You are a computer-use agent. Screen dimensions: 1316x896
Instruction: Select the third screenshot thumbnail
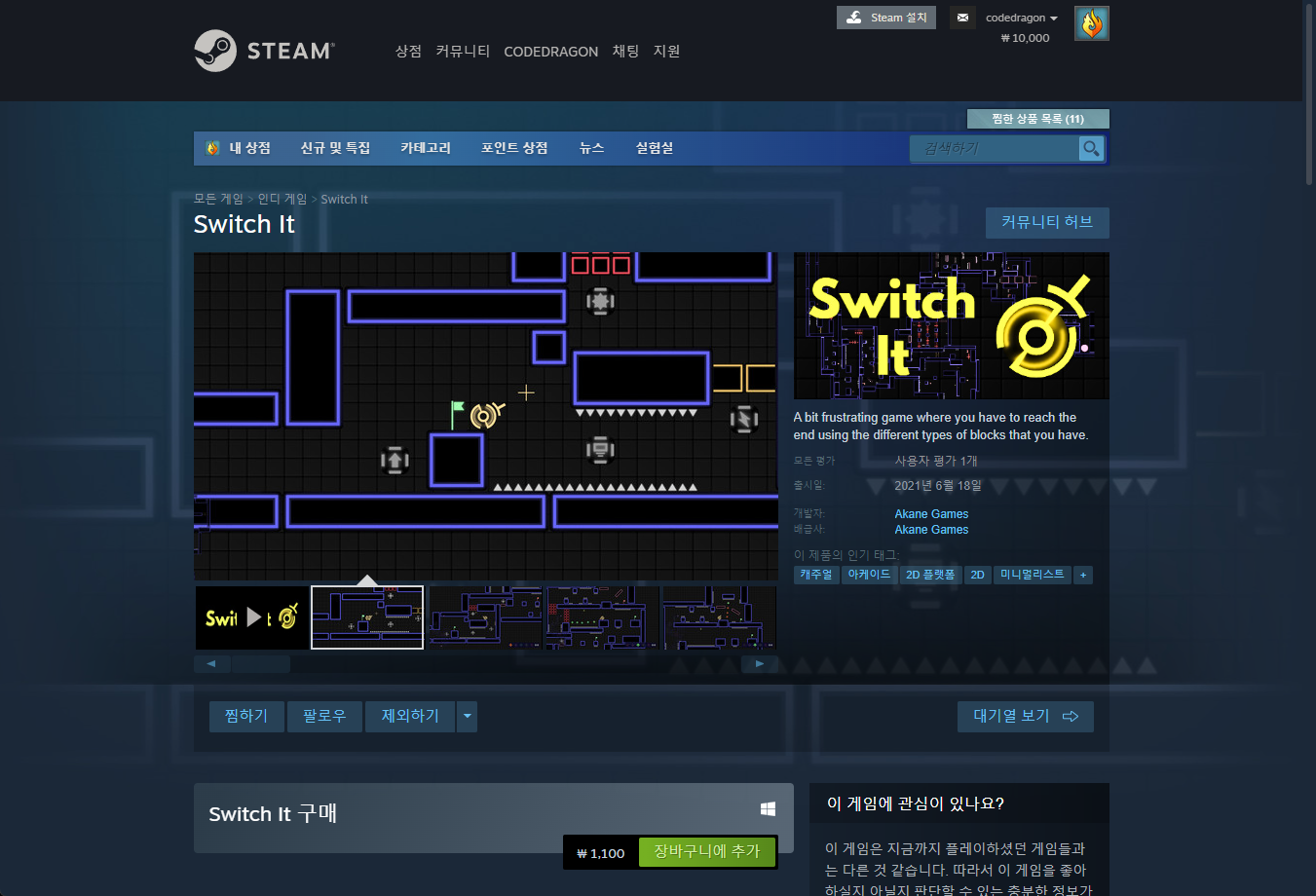[x=484, y=617]
